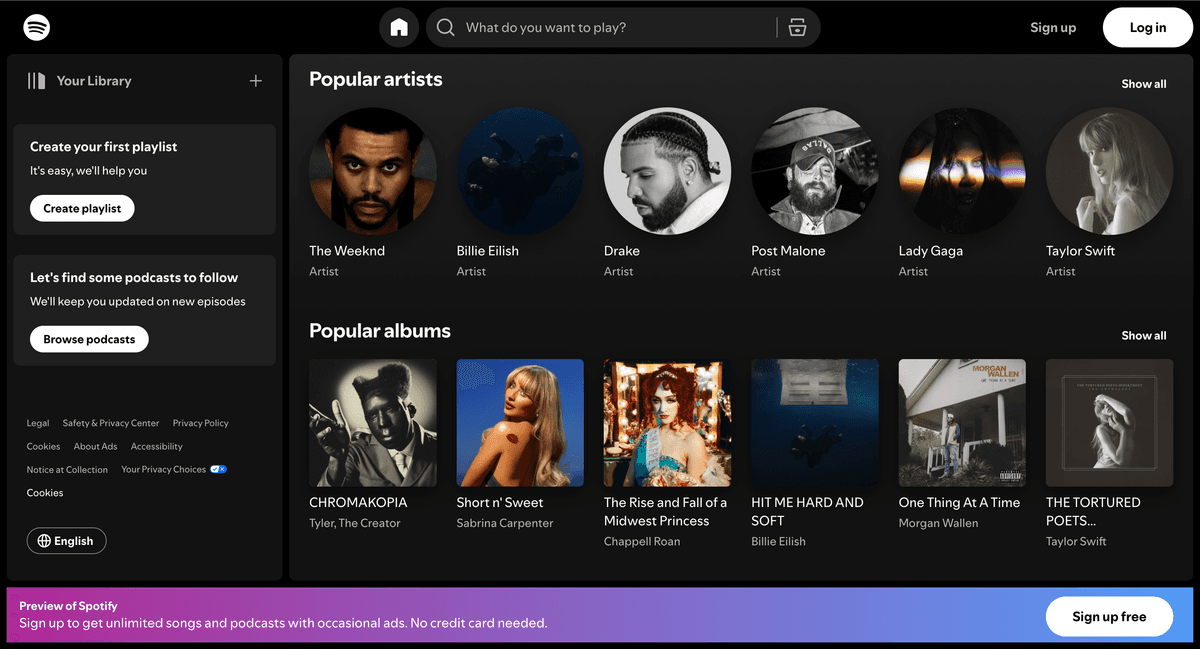Click the Spotify logo
This screenshot has height=649, width=1200.
point(37,27)
